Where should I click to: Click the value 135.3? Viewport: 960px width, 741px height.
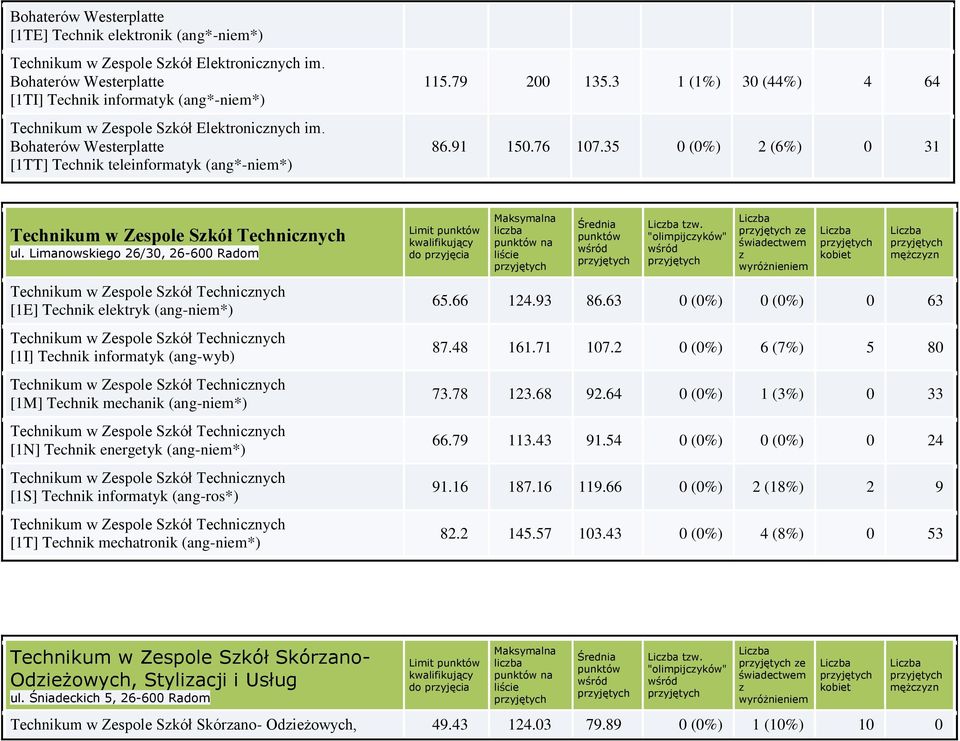(602, 81)
